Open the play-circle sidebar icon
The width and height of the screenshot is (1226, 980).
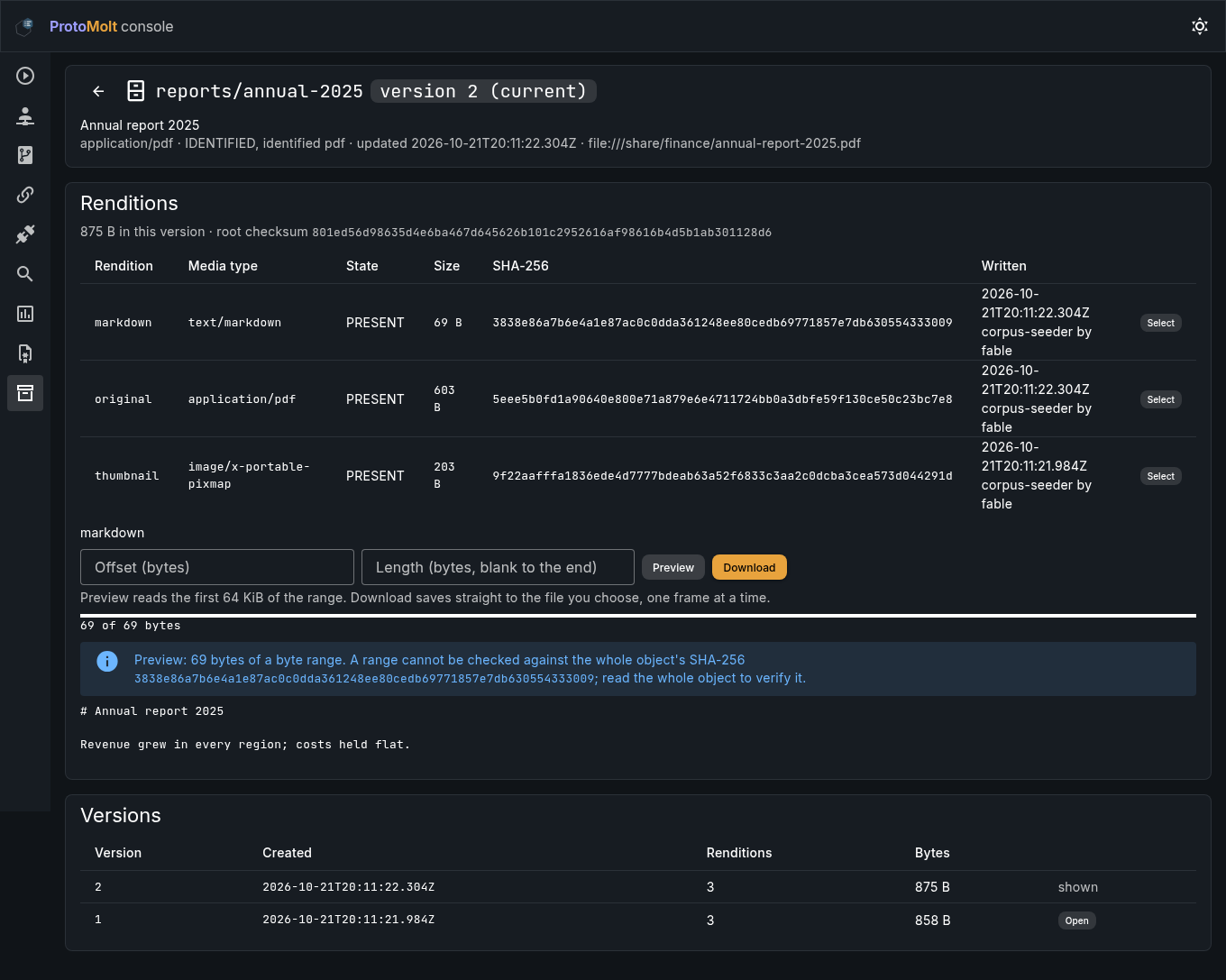(25, 76)
